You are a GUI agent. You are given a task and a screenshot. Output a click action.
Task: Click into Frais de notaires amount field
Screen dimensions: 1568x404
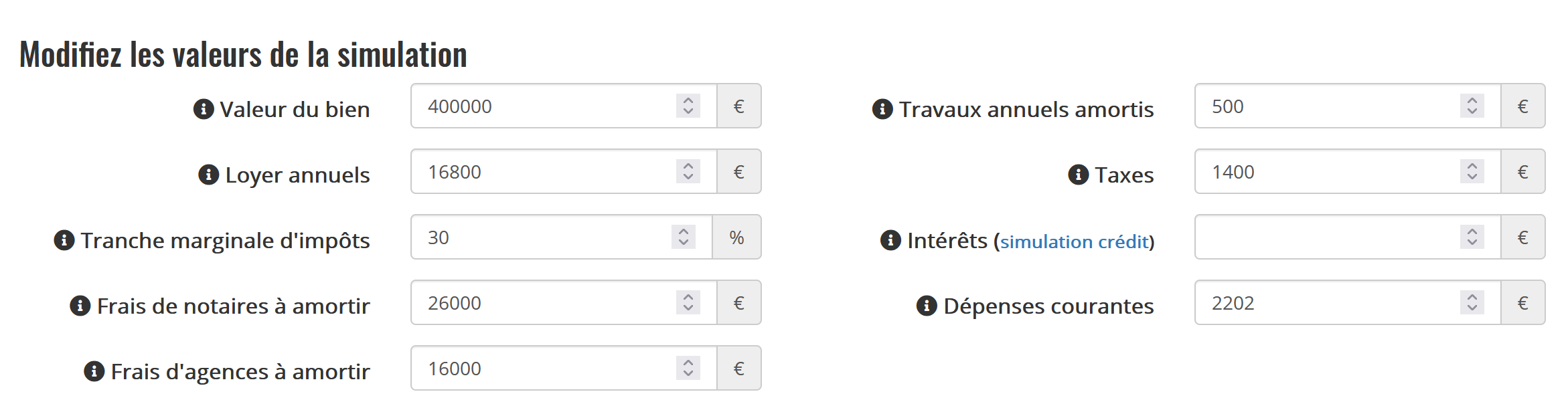[x=542, y=303]
